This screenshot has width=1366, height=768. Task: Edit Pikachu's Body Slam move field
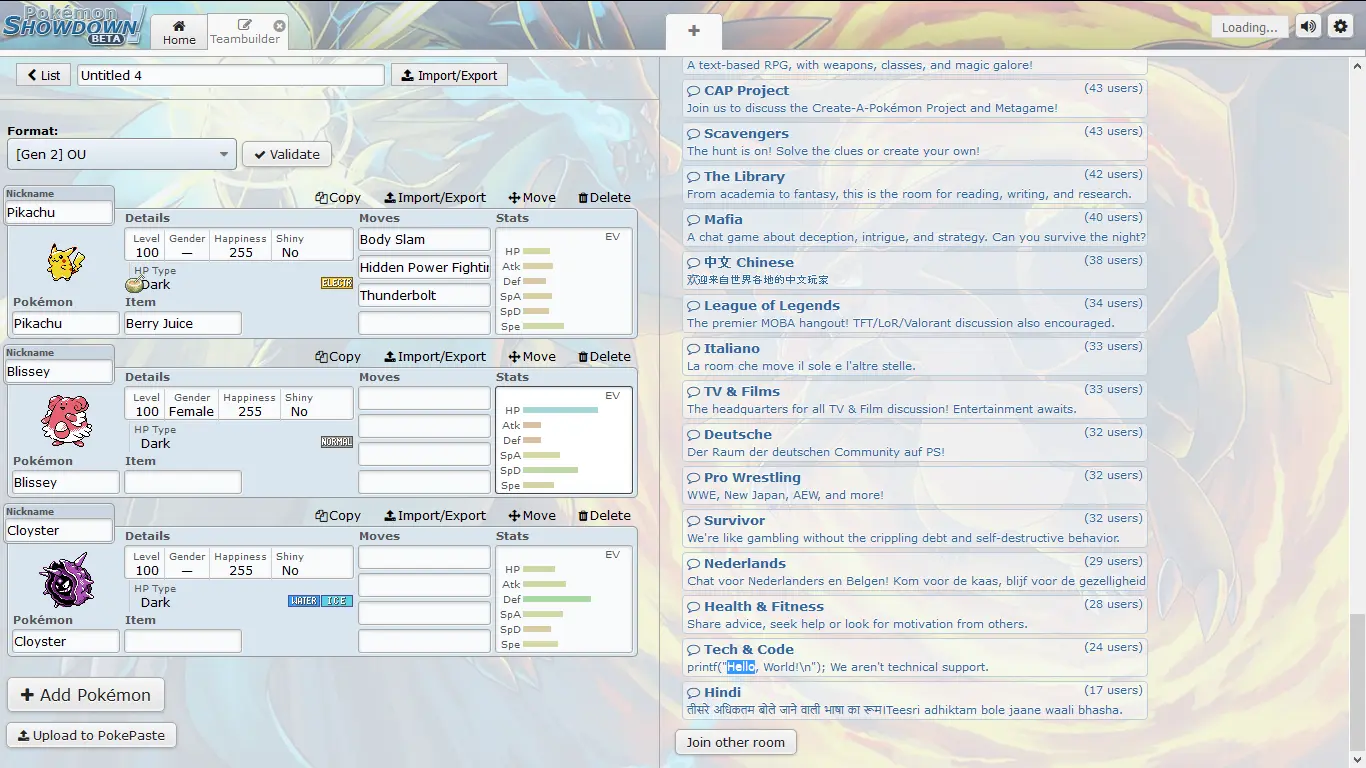pos(424,240)
